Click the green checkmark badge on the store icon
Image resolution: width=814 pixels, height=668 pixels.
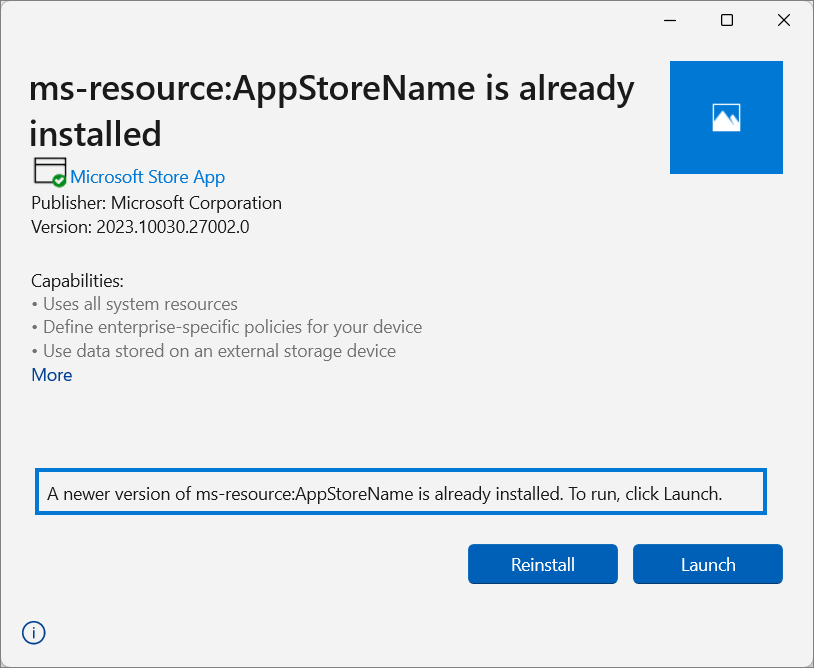coord(57,180)
